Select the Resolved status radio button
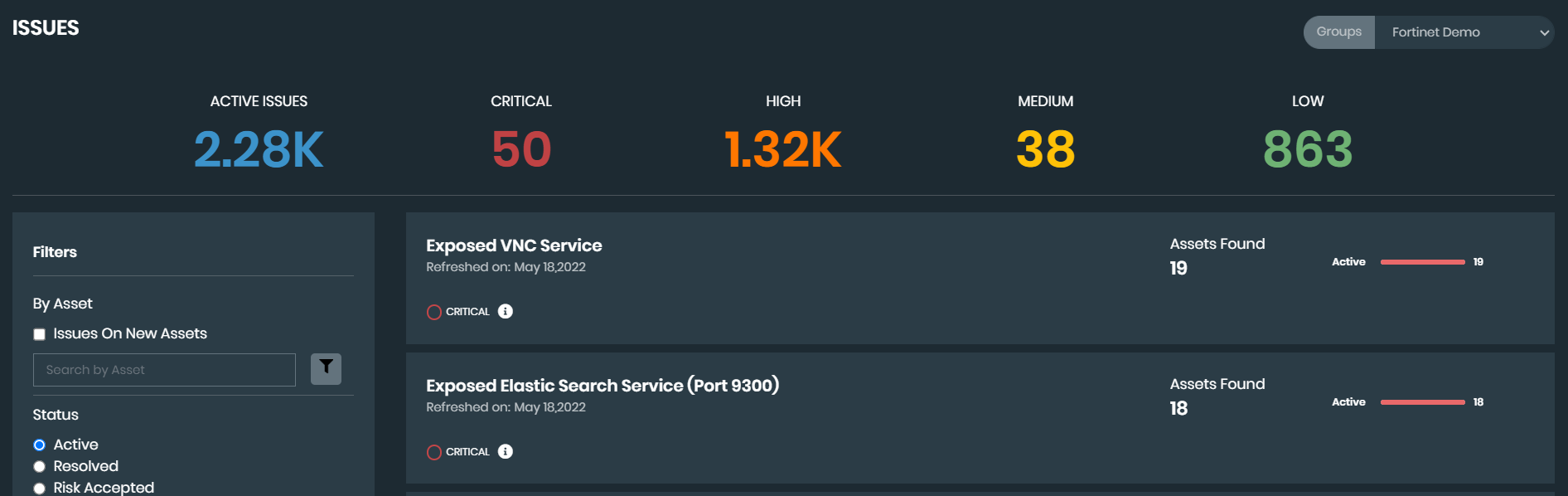 click(x=39, y=467)
